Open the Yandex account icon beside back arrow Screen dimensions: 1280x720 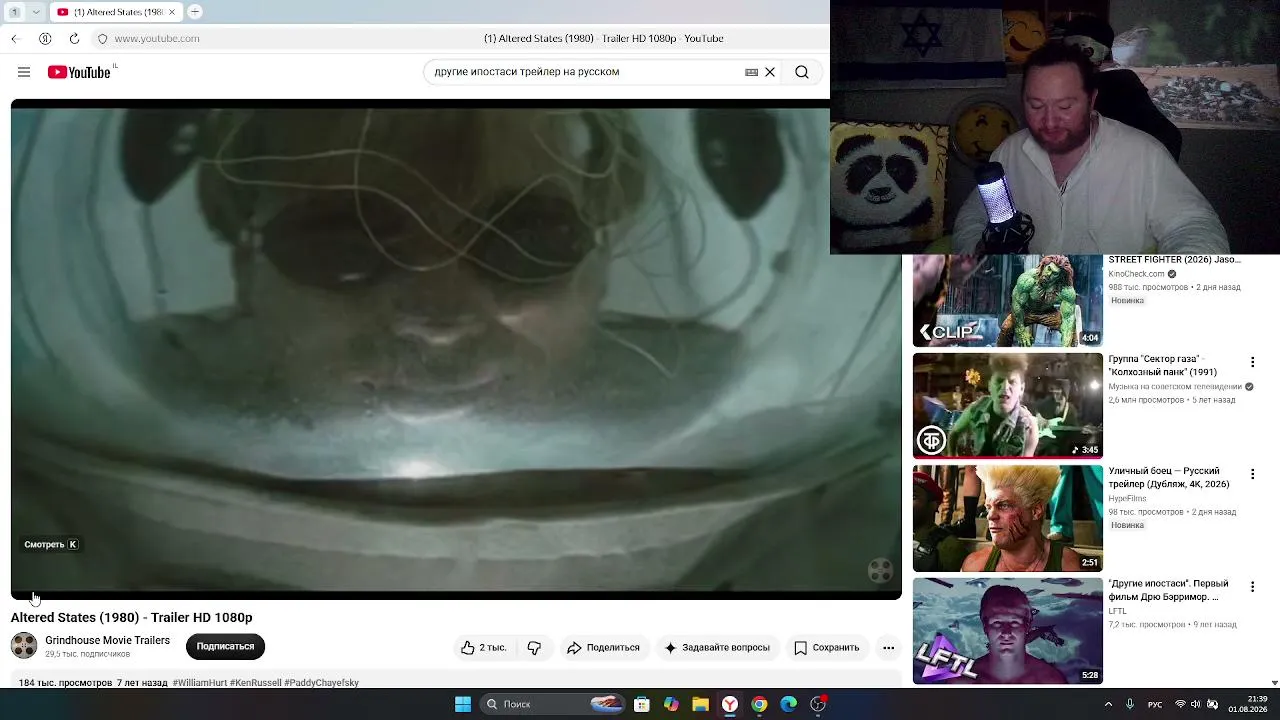point(45,38)
